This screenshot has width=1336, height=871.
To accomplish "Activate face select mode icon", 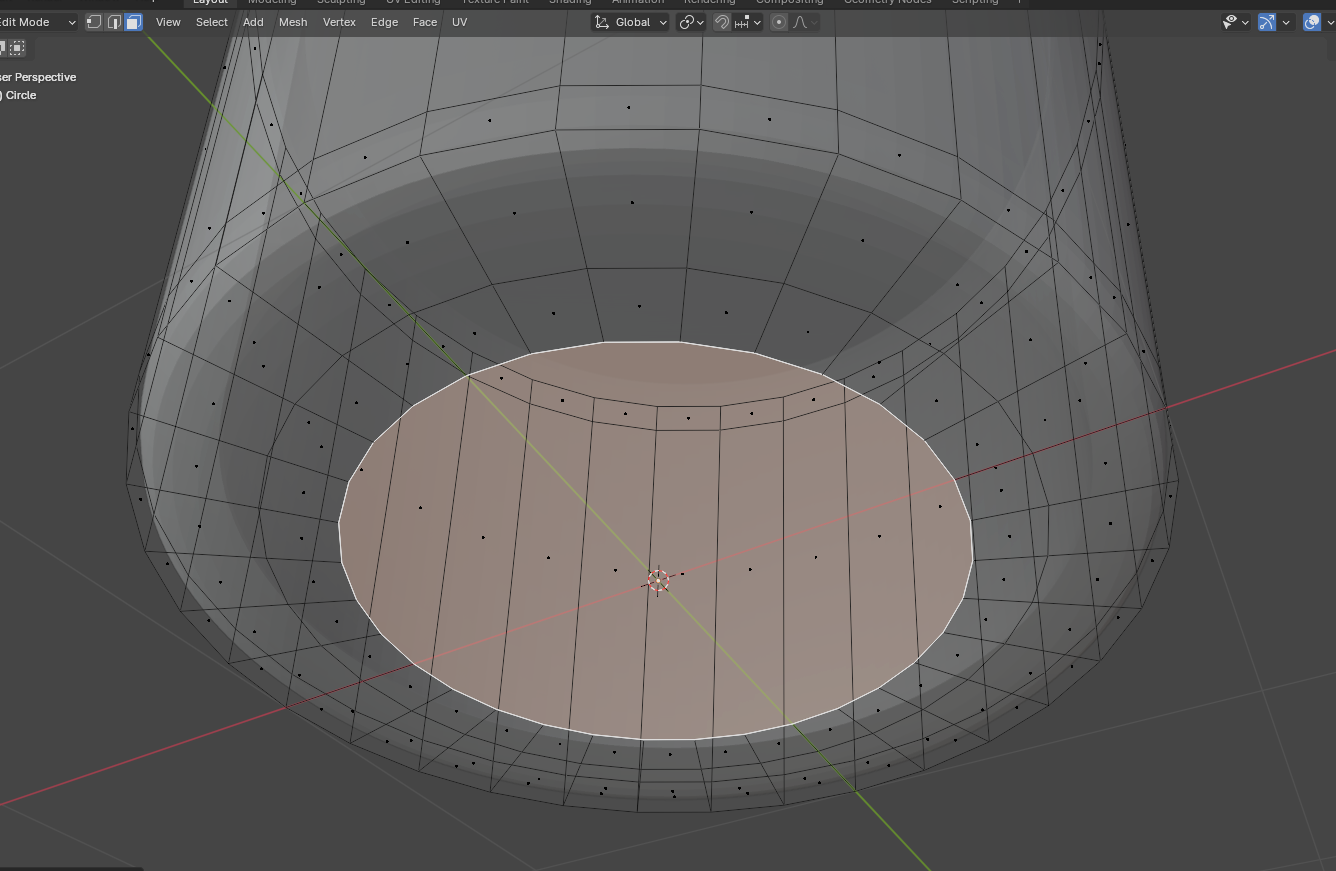I will point(133,22).
